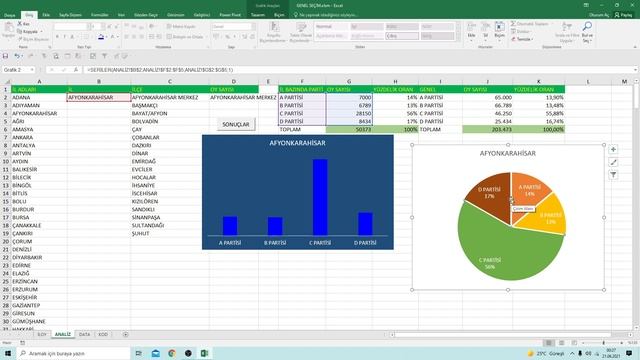The height and width of the screenshot is (360, 640).
Task: Switch to the DATA sheet tab
Action: pos(84,334)
